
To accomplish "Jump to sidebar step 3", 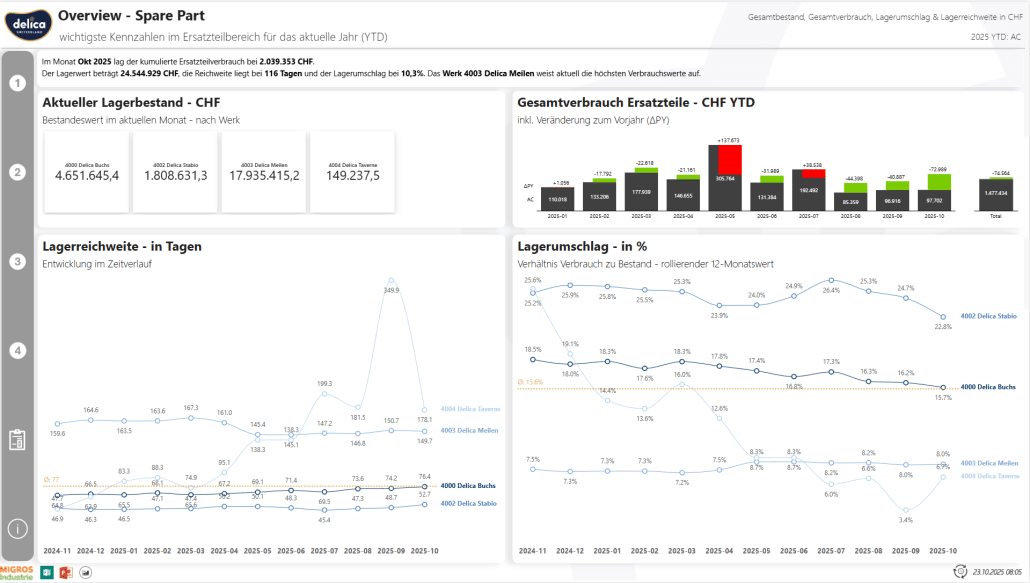I will 17,262.
